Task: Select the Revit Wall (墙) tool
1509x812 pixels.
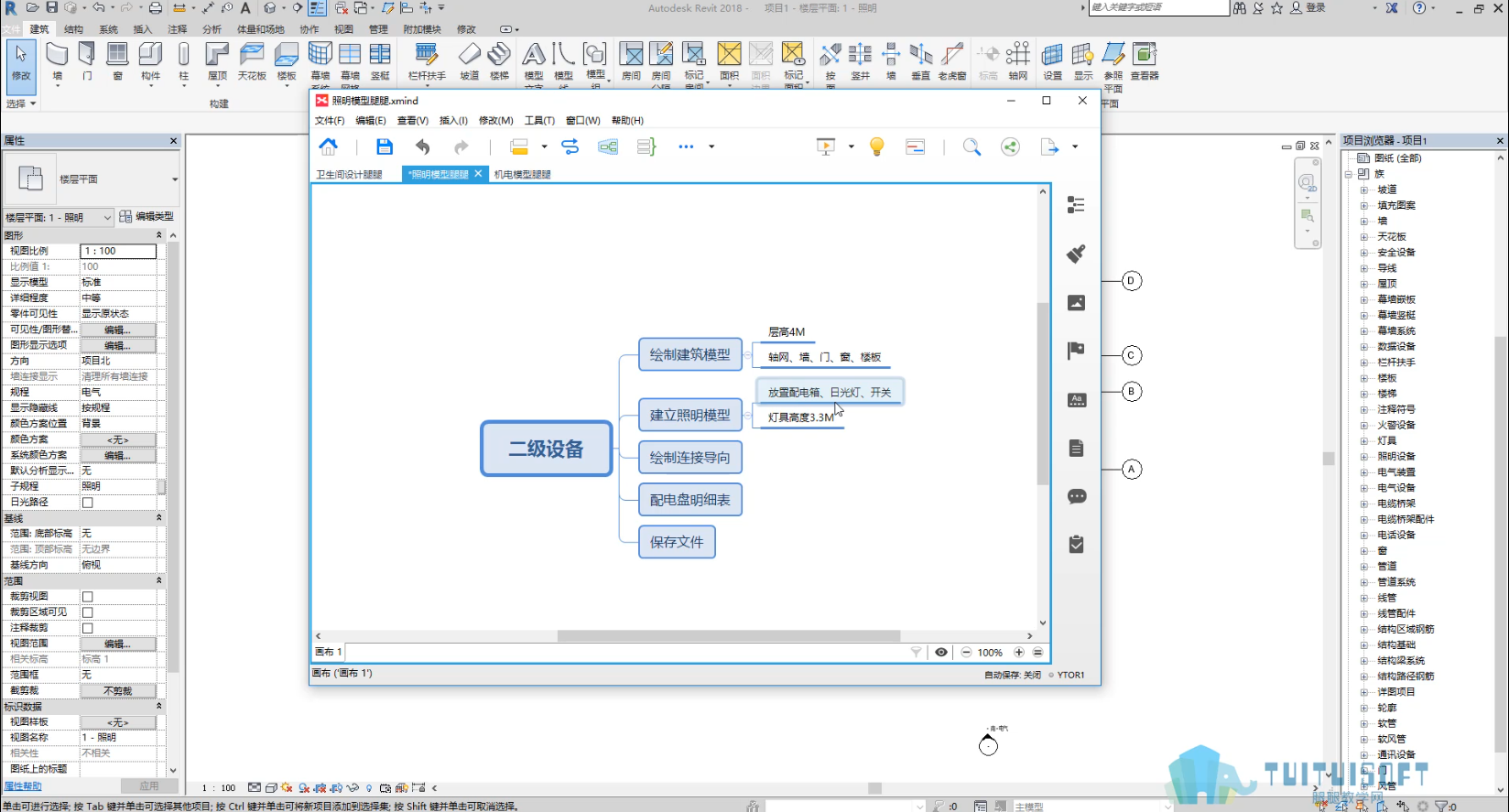Action: (58, 62)
